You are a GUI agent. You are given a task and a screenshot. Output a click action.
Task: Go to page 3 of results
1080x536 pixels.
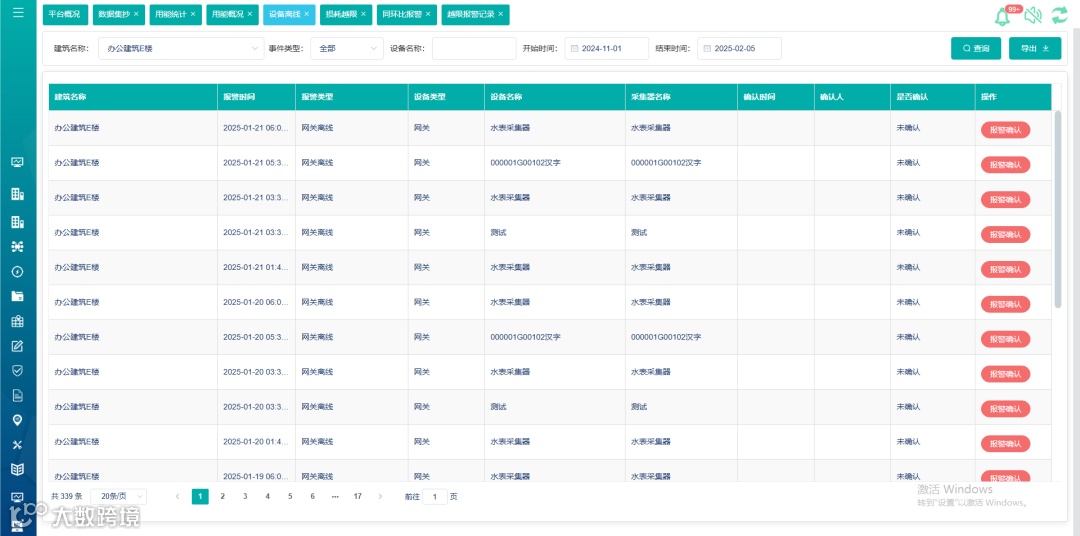pyautogui.click(x=245, y=496)
